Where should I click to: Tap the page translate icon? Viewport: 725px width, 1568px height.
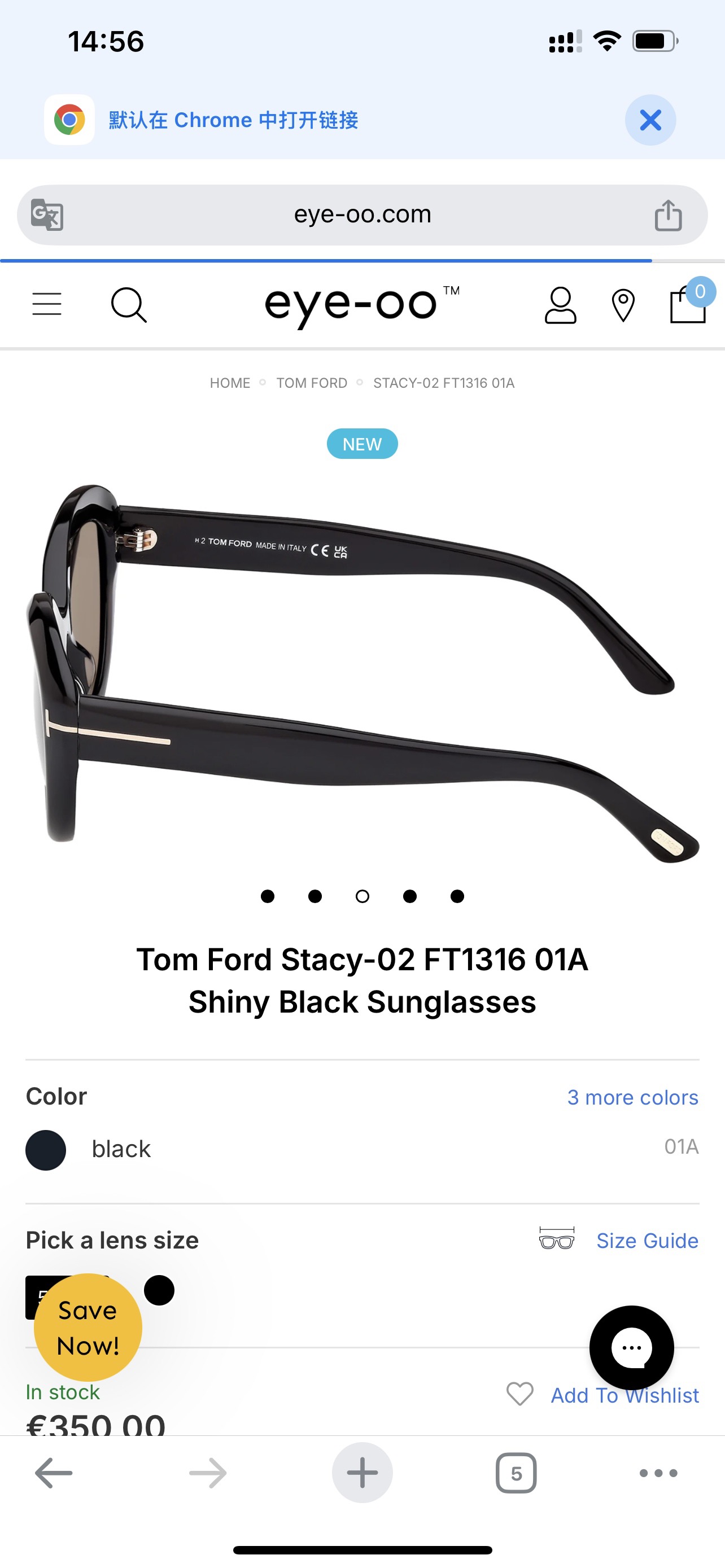(47, 215)
